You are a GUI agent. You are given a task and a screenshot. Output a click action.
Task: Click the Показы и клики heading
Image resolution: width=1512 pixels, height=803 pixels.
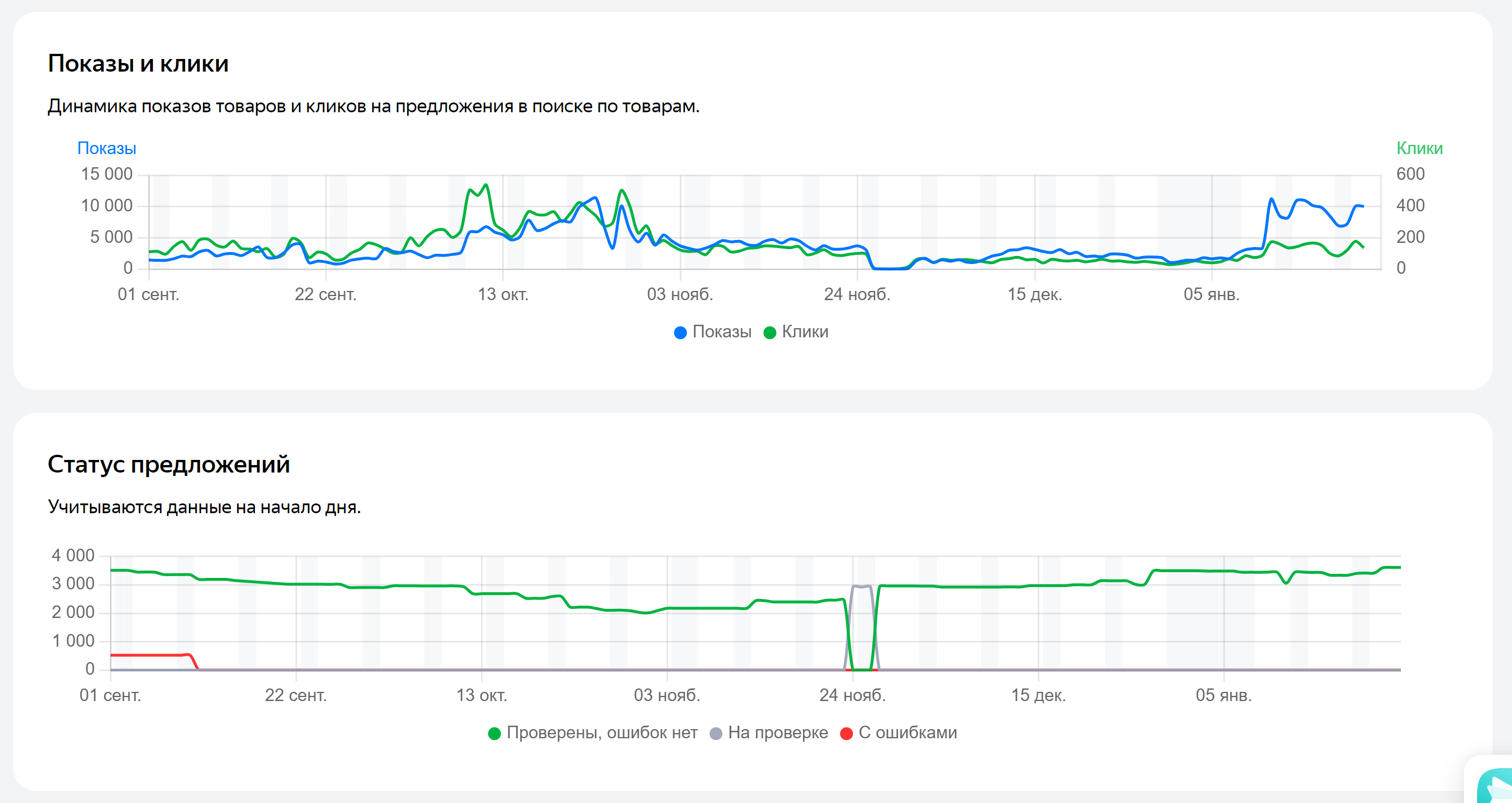(x=138, y=64)
